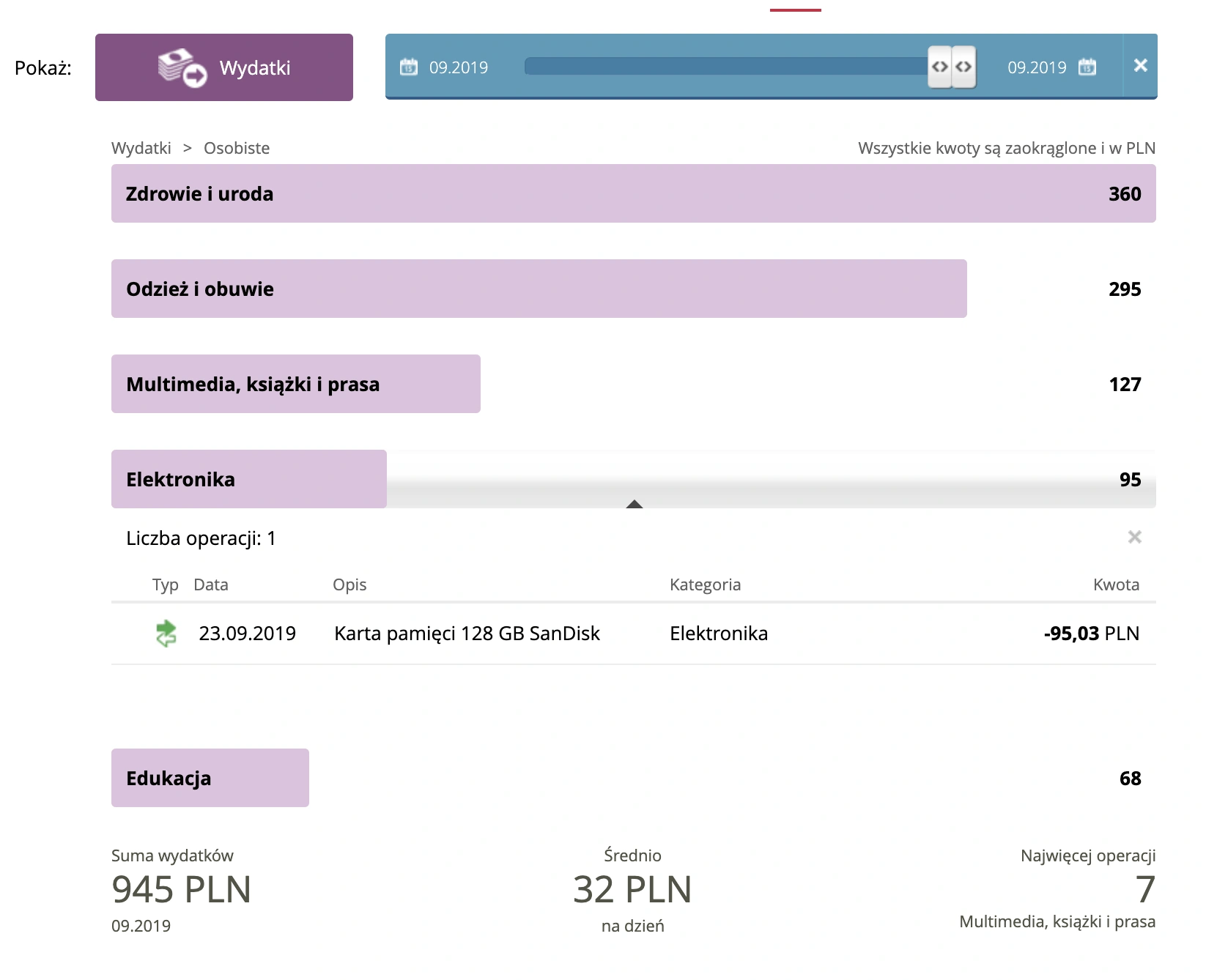1206x980 pixels.
Task: Click the money icon on Wydatki button
Action: [x=182, y=67]
